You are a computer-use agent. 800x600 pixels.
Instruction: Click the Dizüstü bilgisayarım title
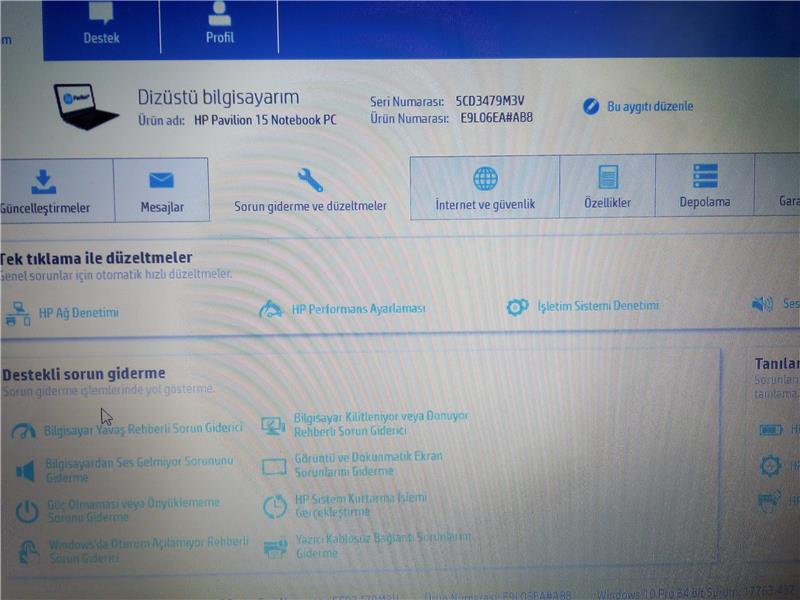click(218, 97)
